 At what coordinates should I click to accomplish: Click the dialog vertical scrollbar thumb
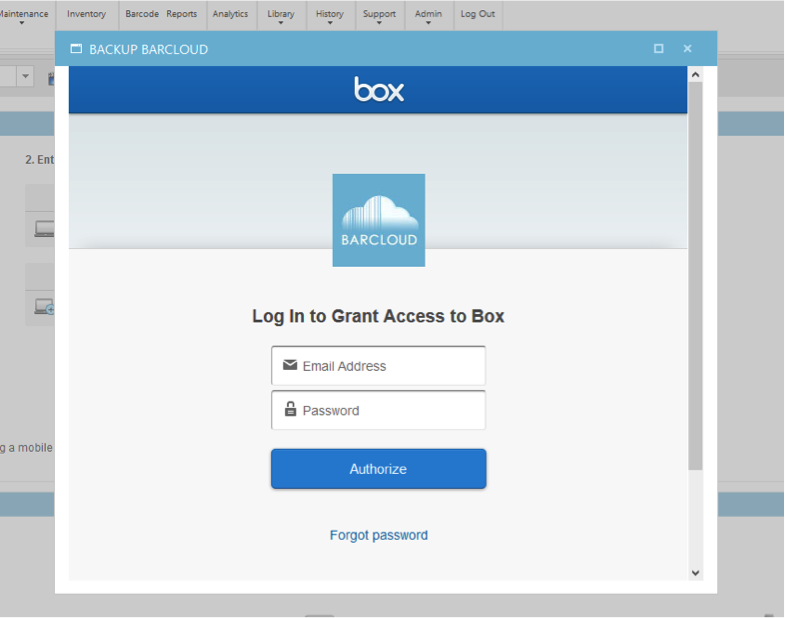point(695,276)
